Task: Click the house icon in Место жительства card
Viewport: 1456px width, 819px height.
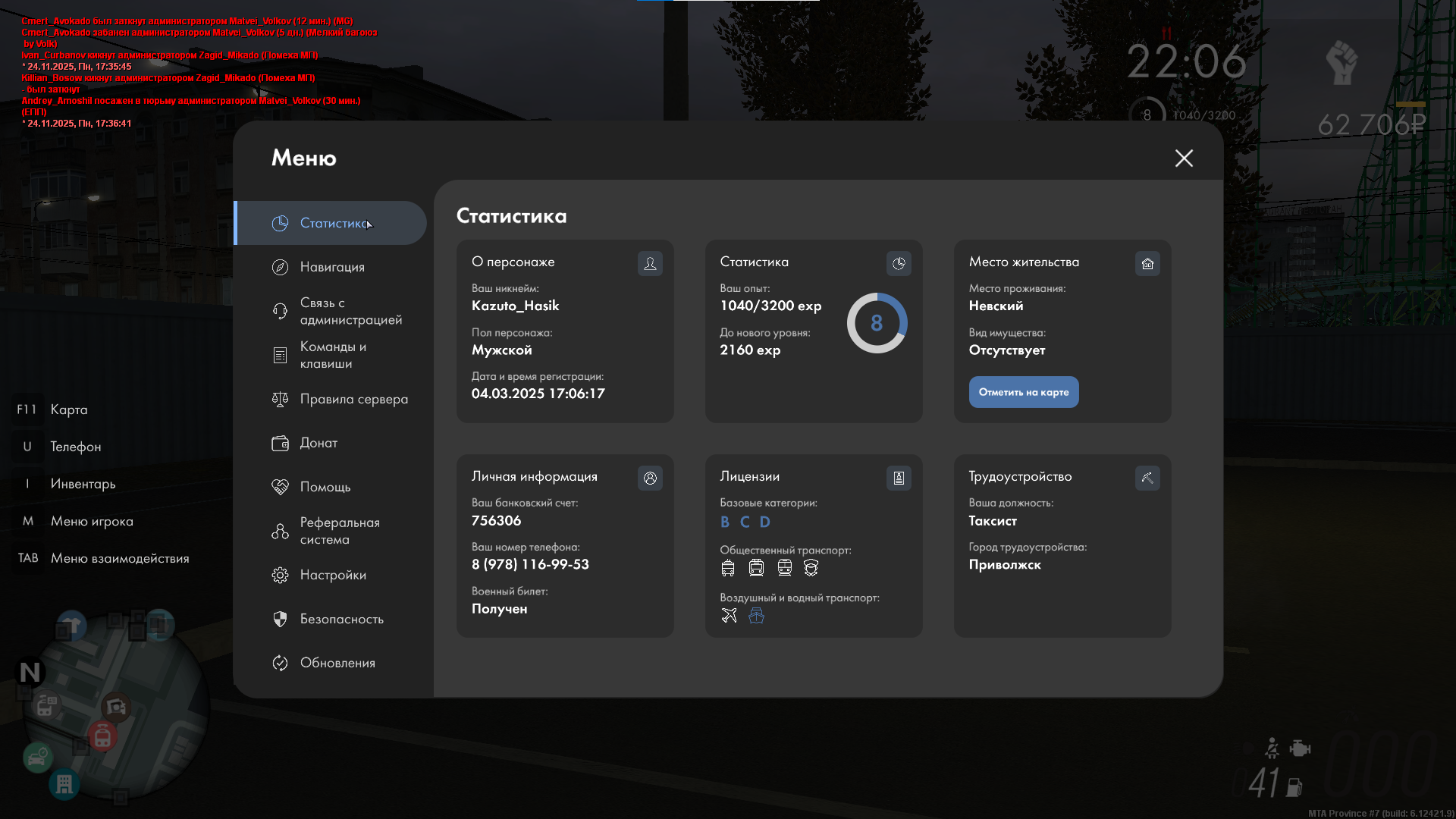Action: coord(1147,263)
